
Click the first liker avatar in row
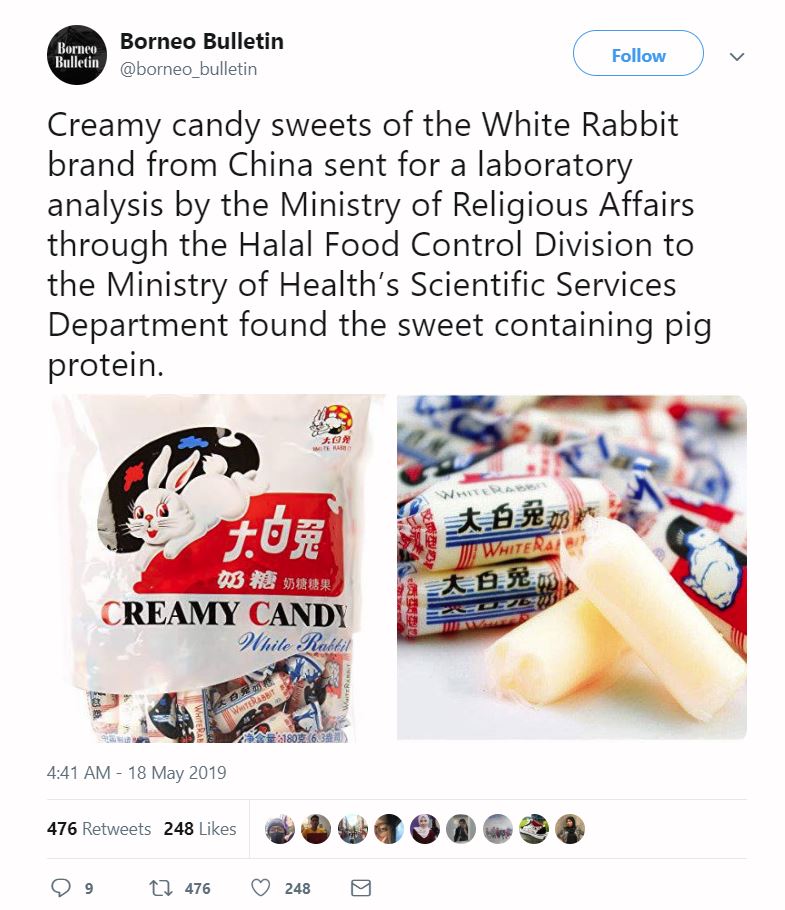click(x=280, y=829)
